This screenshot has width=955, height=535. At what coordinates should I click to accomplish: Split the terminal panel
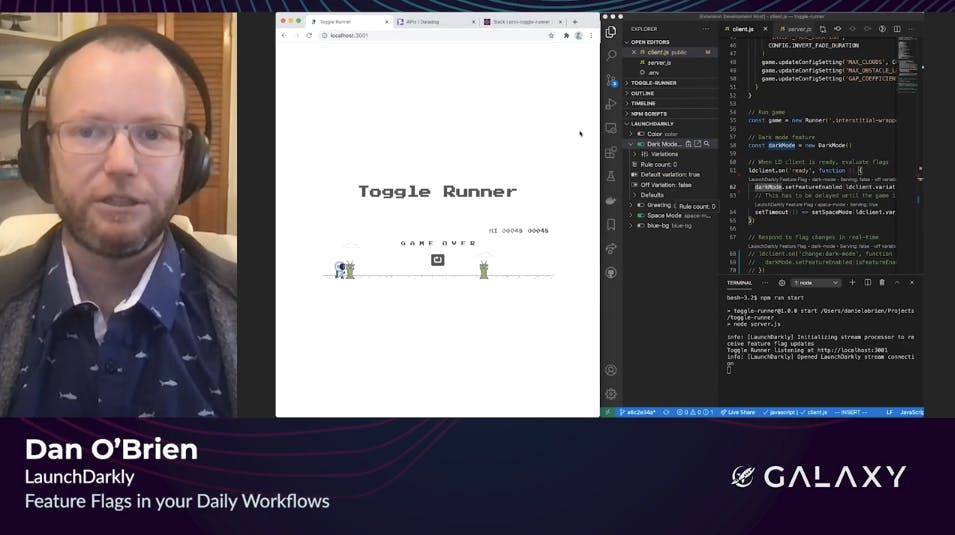coord(868,283)
